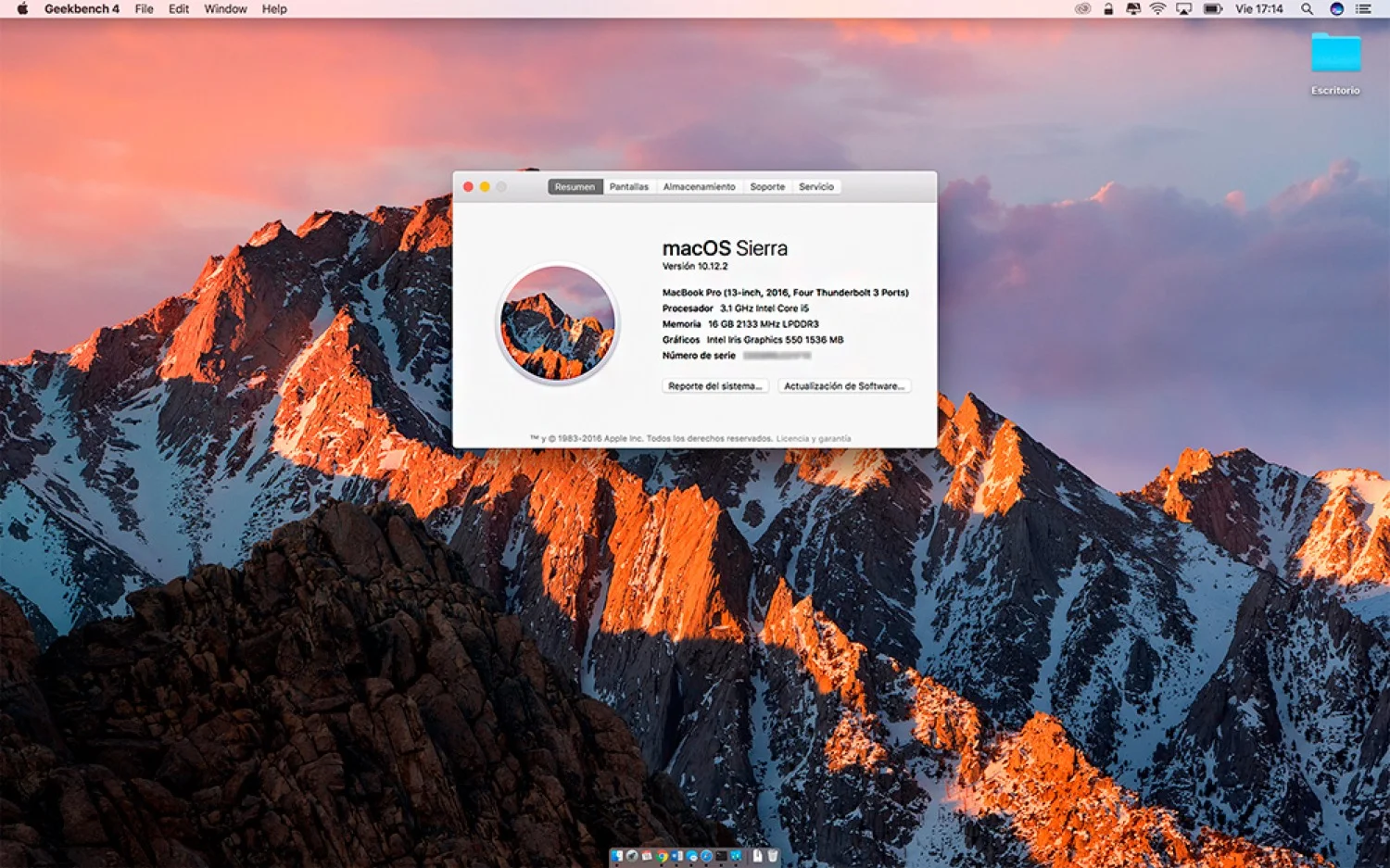Click the padlock icon in the menu bar
Viewport: 1390px width, 868px height.
click(1108, 8)
